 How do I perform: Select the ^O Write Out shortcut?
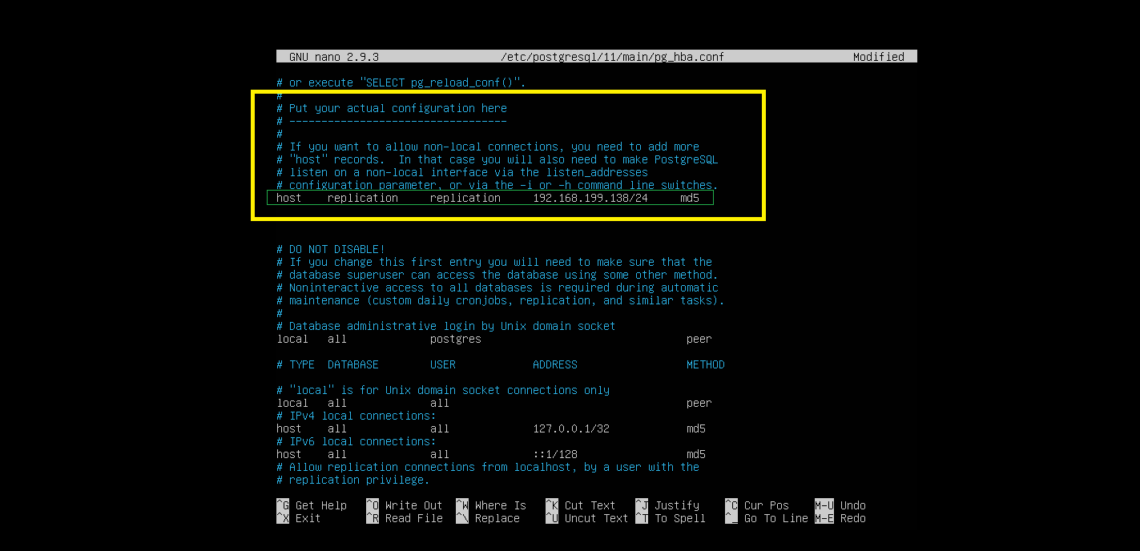coord(404,505)
